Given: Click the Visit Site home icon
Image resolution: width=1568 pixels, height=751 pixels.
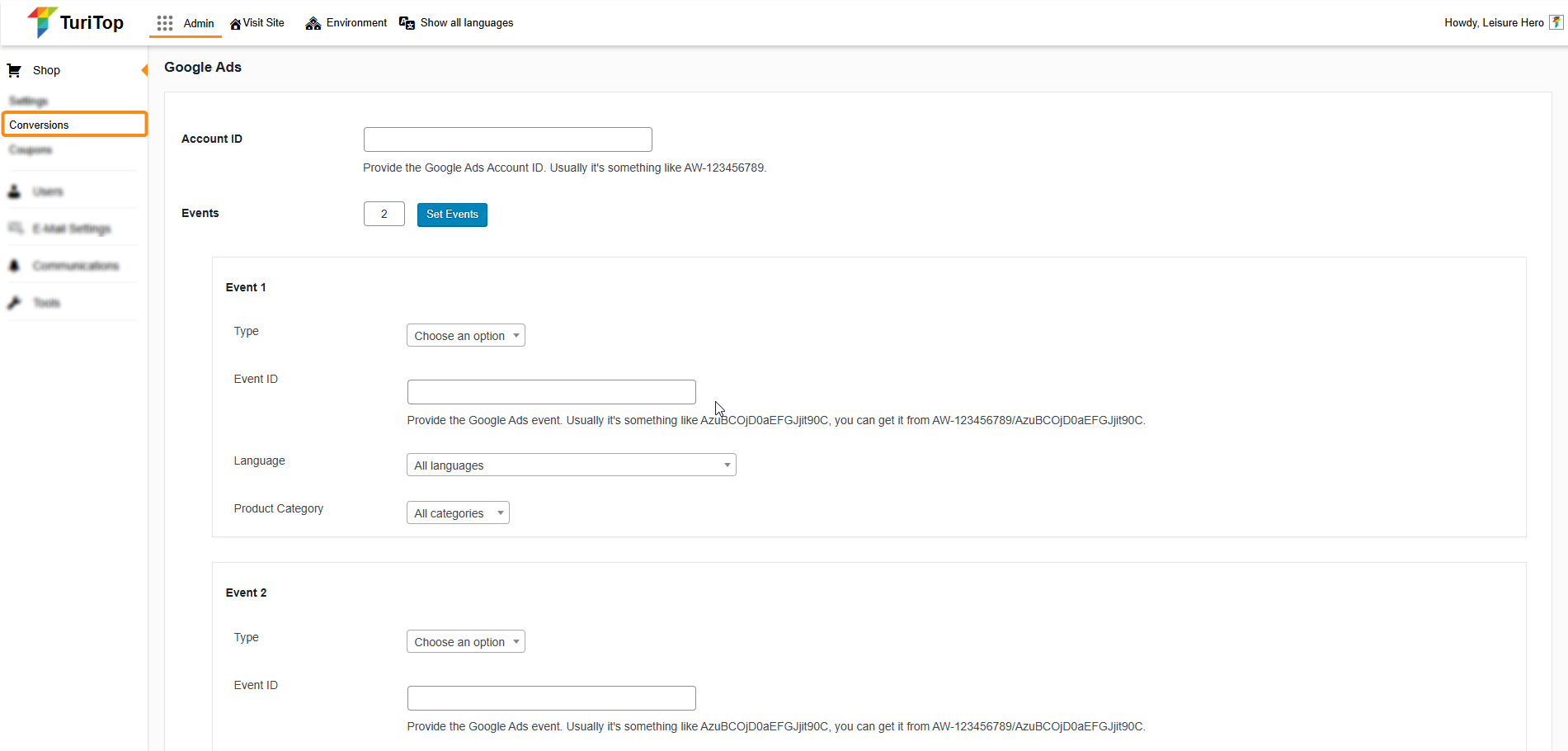Looking at the screenshot, I should (x=235, y=24).
